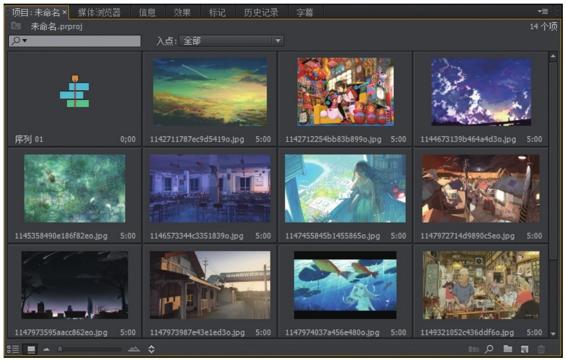The height and width of the screenshot is (361, 566).
Task: Open the sort icons menu
Action: (152, 349)
